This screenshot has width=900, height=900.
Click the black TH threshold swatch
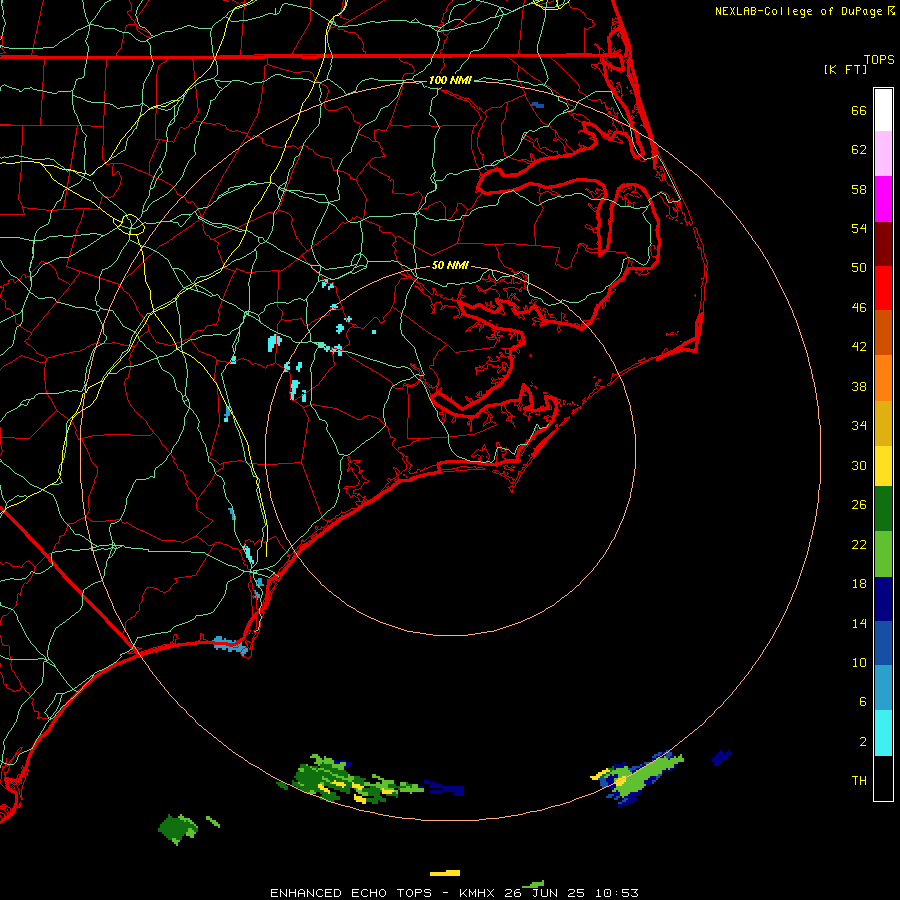883,778
